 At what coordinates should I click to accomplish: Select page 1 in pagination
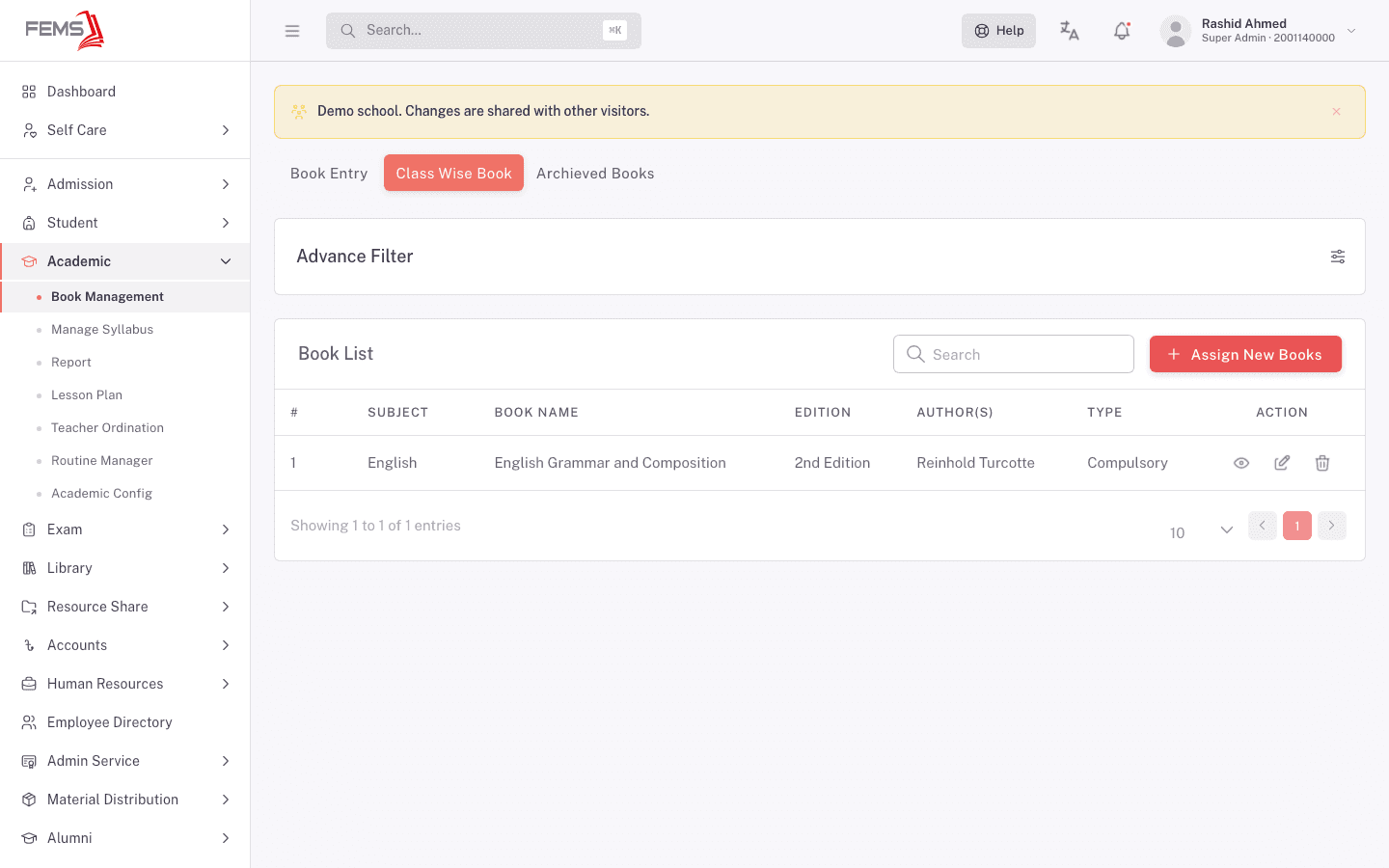click(x=1297, y=526)
